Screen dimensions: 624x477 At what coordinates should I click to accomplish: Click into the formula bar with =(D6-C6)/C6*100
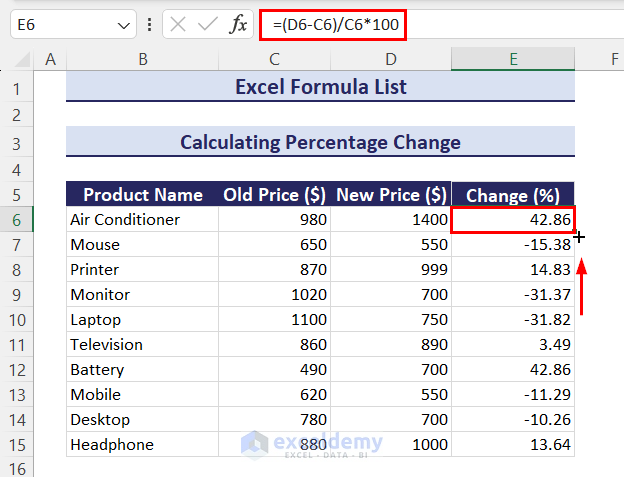pos(440,25)
